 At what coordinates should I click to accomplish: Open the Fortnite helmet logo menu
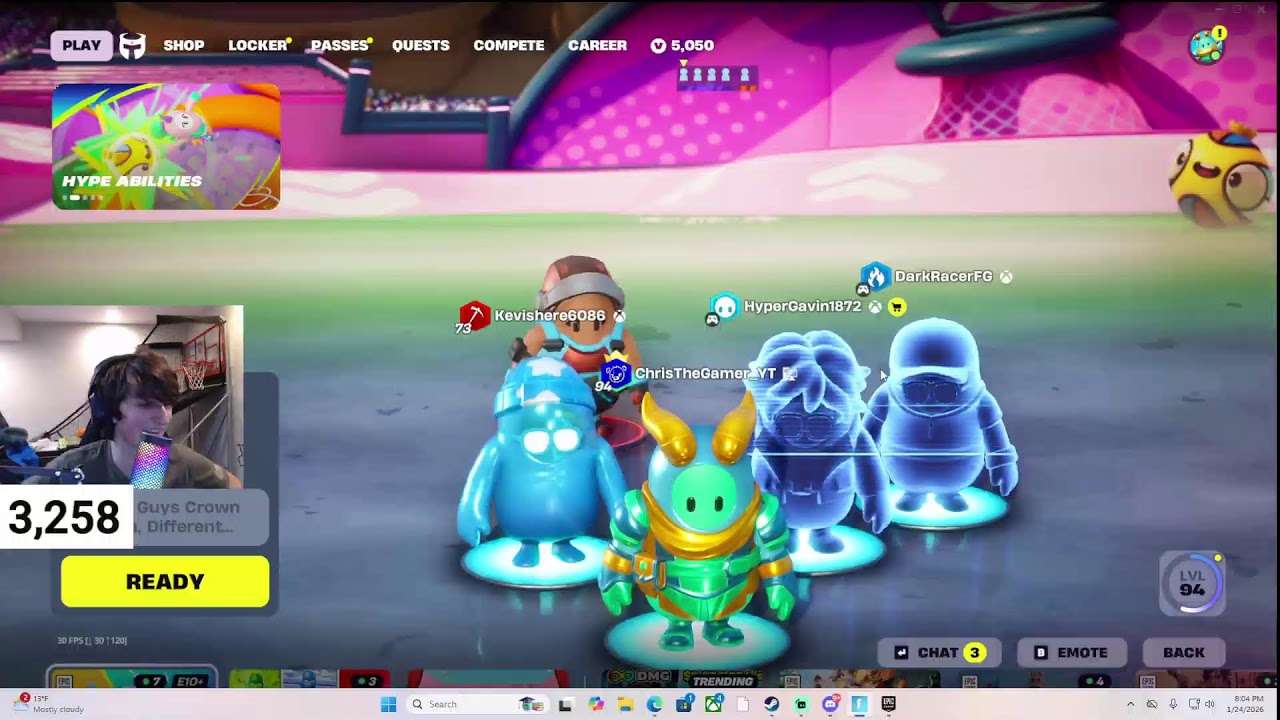pyautogui.click(x=133, y=45)
